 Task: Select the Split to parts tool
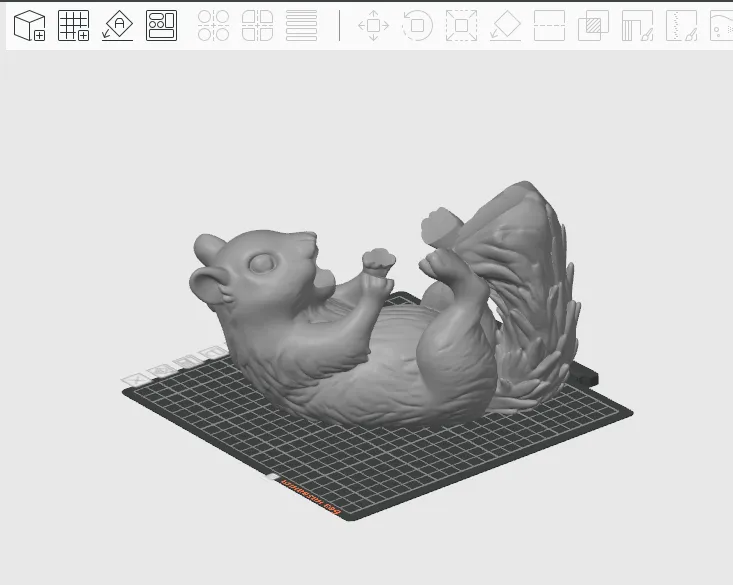pyautogui.click(x=257, y=26)
